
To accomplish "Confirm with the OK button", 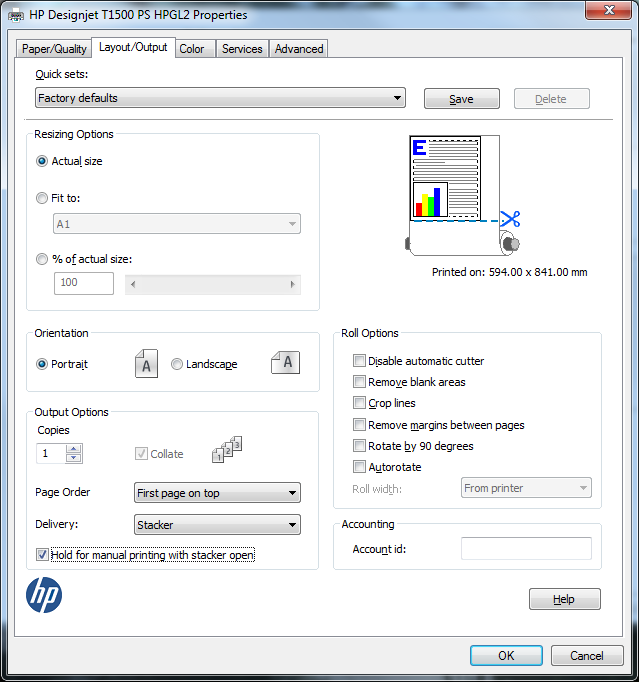I will point(506,655).
